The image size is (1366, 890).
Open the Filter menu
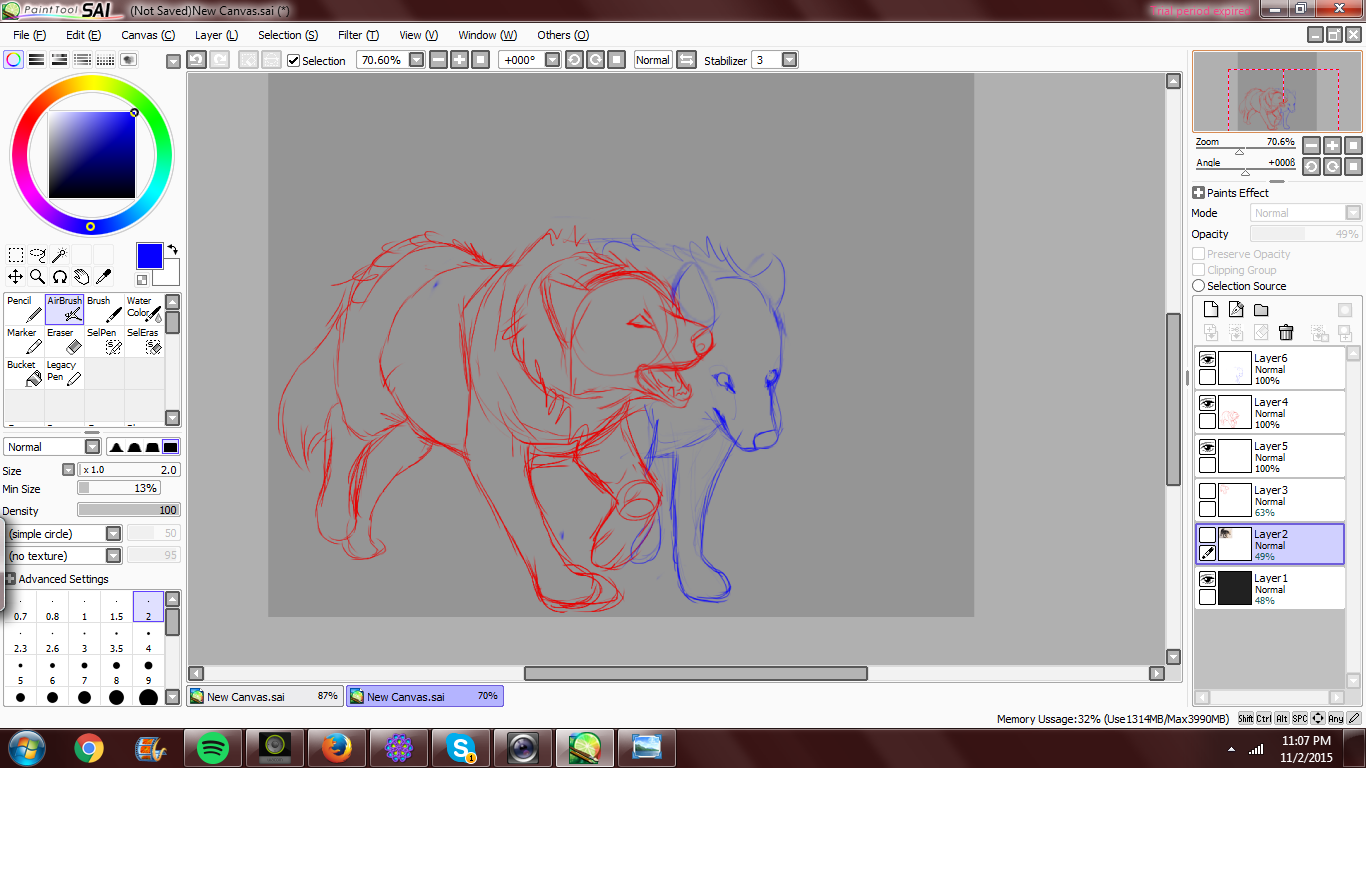point(357,35)
